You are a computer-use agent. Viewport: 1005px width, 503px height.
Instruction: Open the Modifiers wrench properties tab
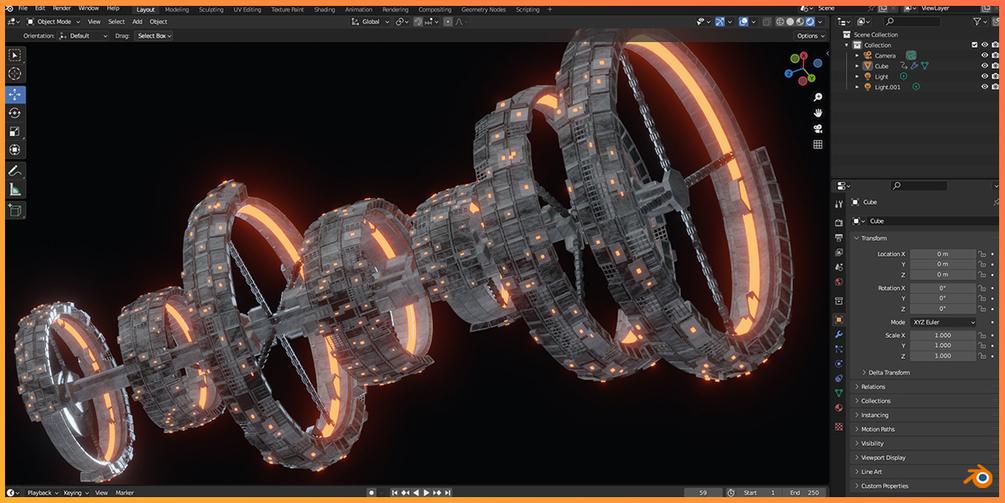point(839,334)
